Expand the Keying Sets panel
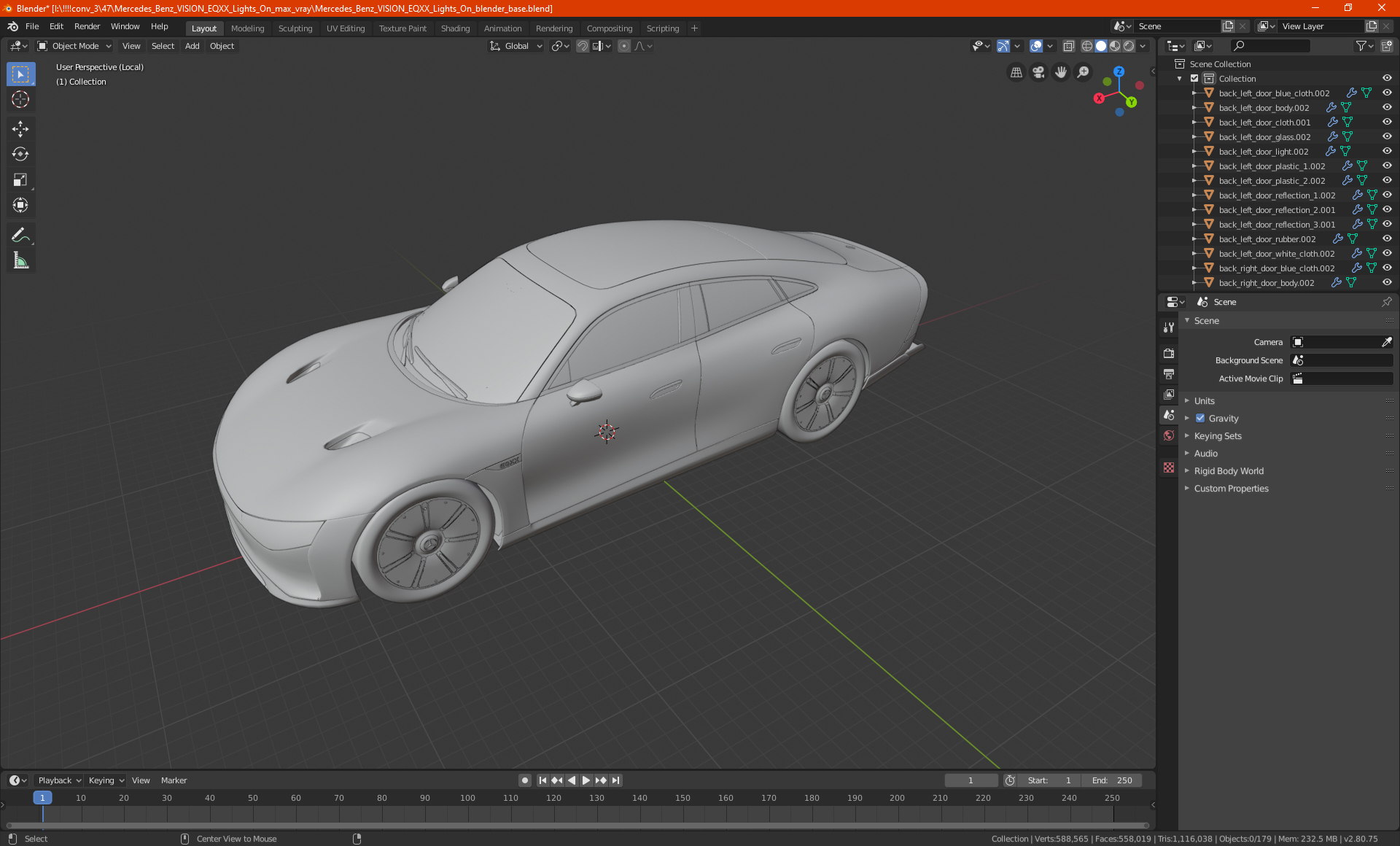Viewport: 1400px width, 846px height. click(1217, 435)
